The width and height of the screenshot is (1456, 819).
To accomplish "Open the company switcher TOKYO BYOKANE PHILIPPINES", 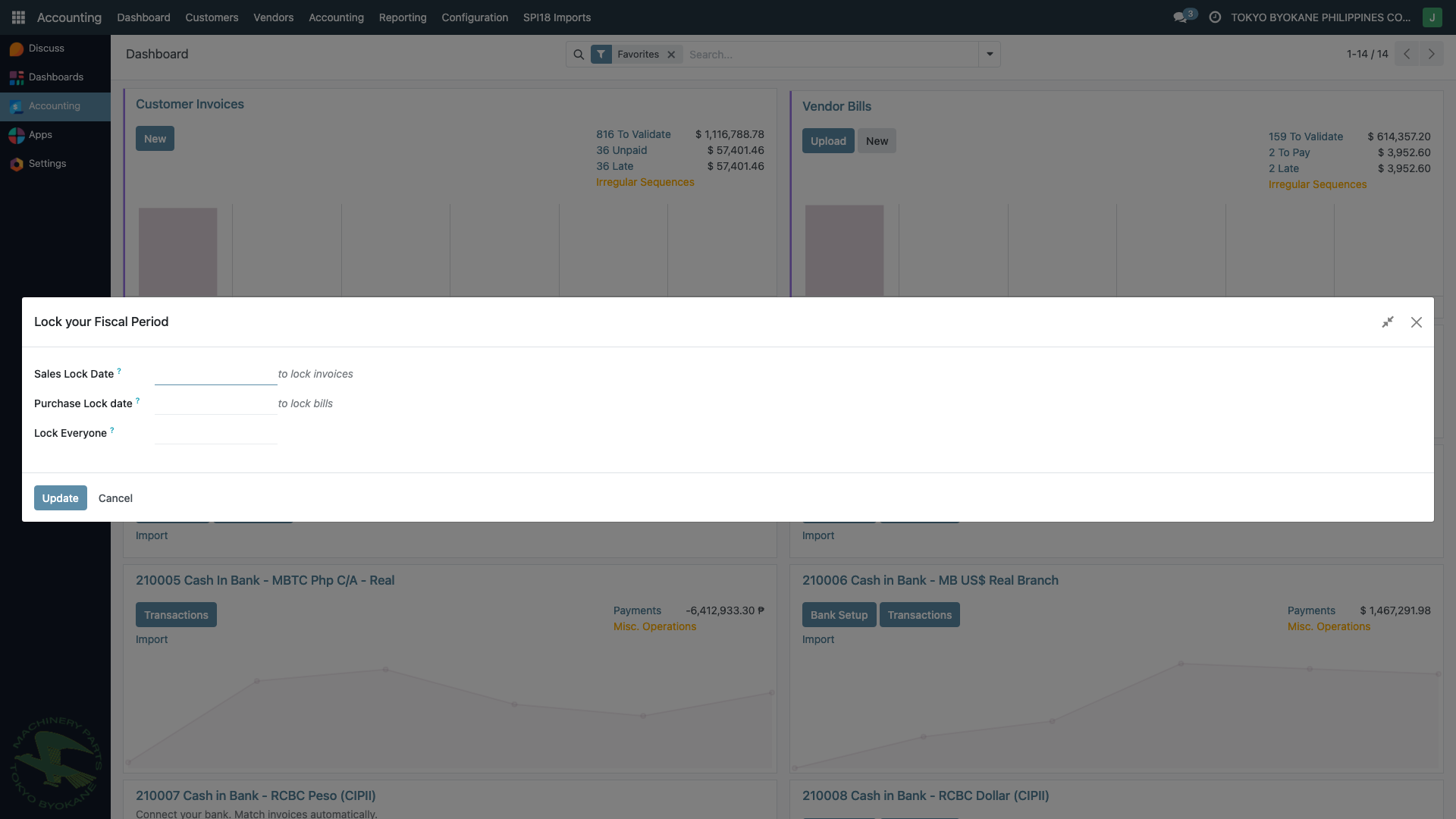I will pos(1320,17).
